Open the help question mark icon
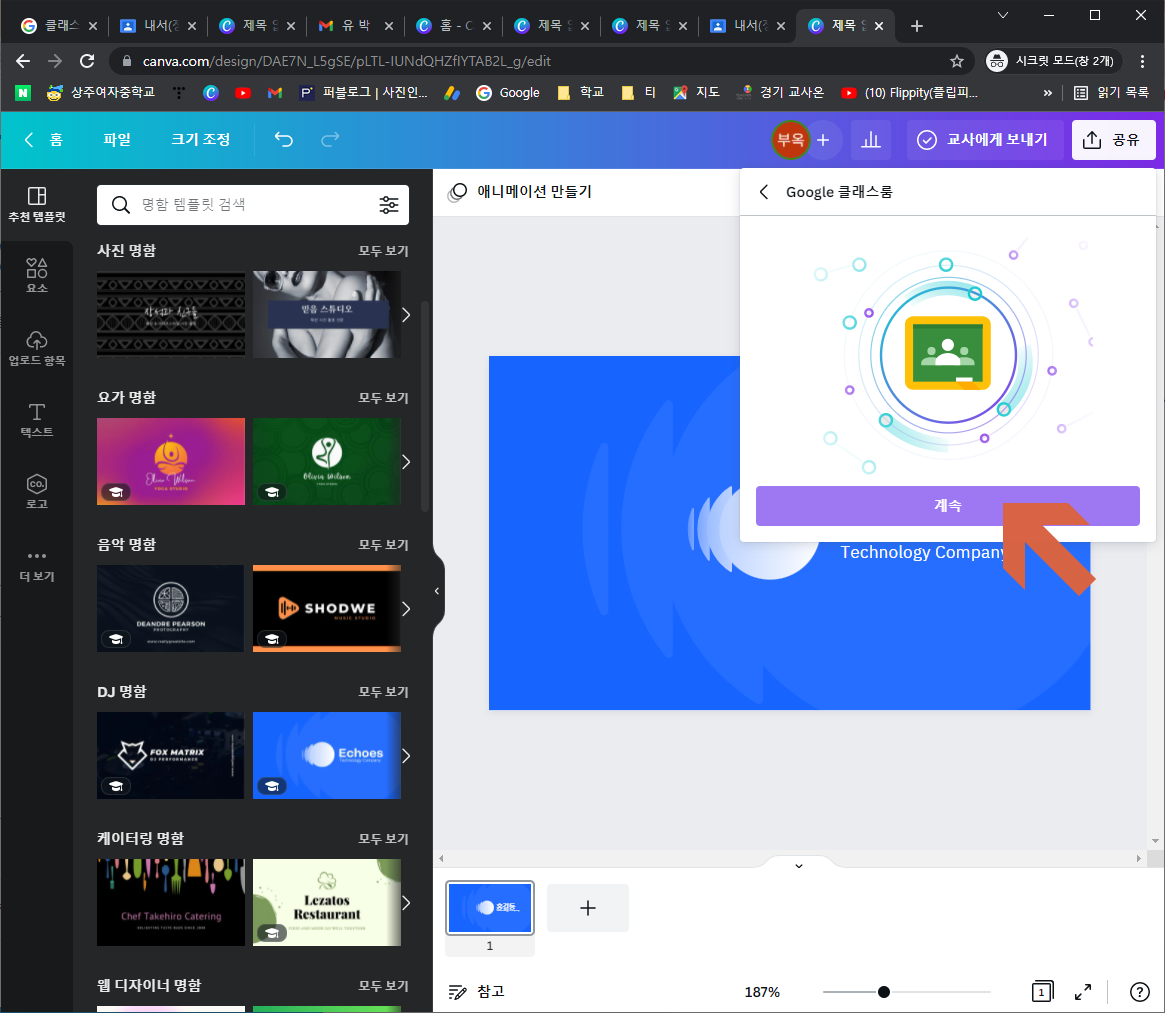The height and width of the screenshot is (1013, 1165). [x=1139, y=991]
